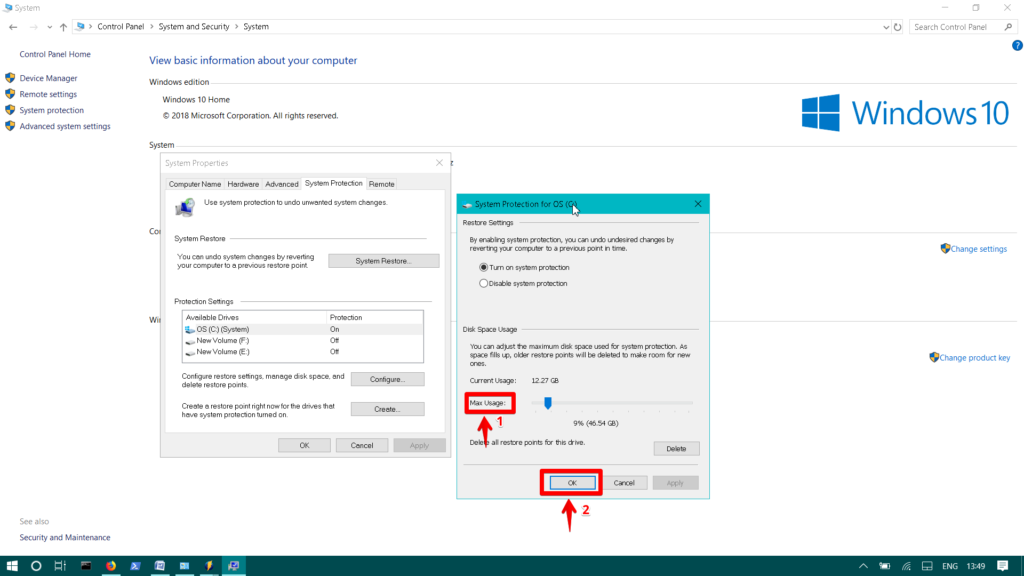This screenshot has width=1024, height=576.
Task: Open System protection sidebar link
Action: [x=52, y=110]
